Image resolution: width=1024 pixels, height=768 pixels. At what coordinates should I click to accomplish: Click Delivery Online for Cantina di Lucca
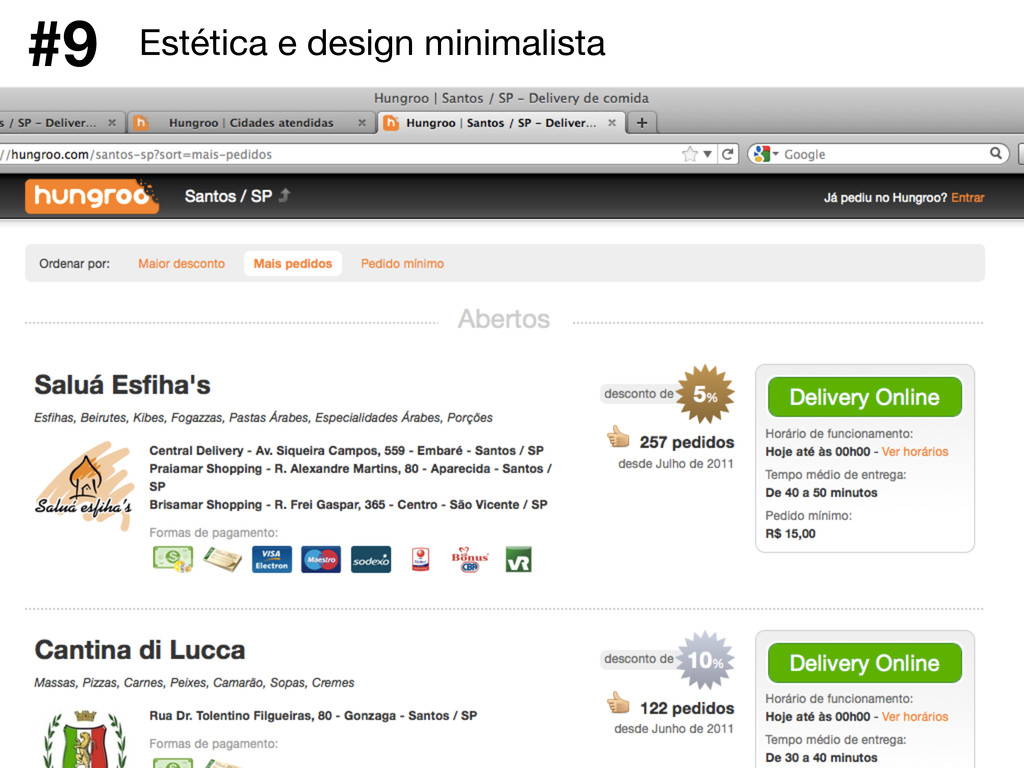coord(865,663)
